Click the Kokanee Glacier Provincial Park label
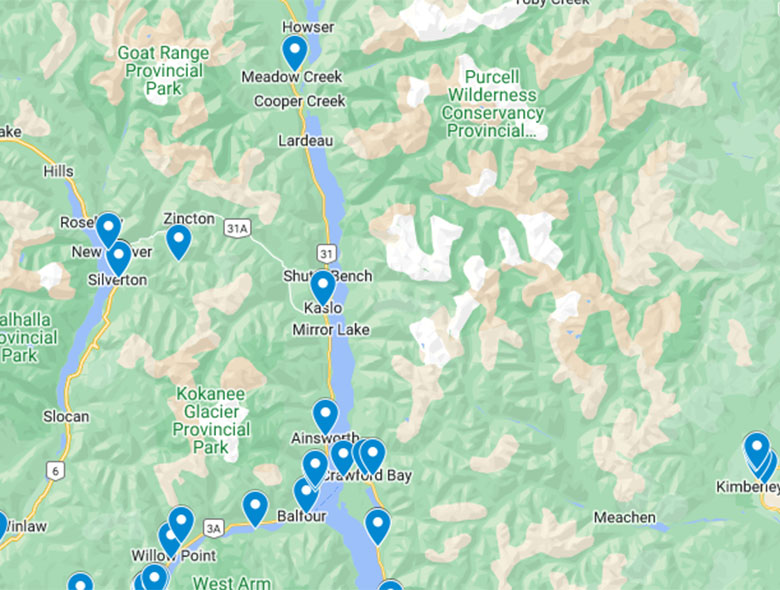780x590 pixels. click(x=211, y=420)
